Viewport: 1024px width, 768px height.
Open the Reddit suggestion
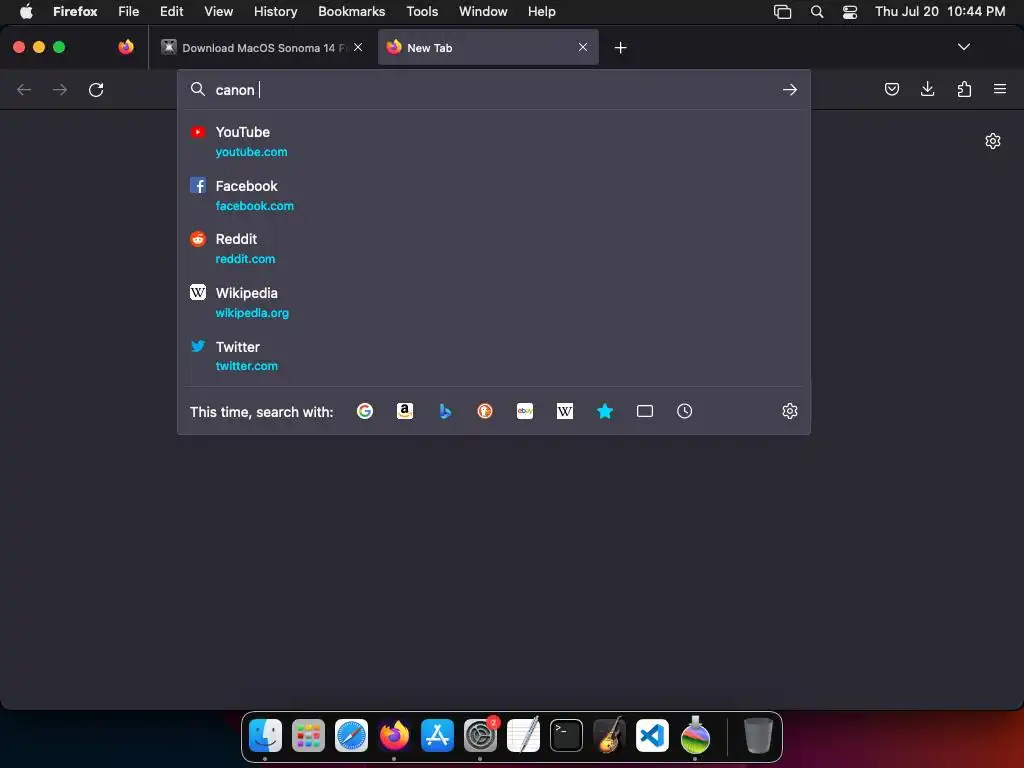494,249
